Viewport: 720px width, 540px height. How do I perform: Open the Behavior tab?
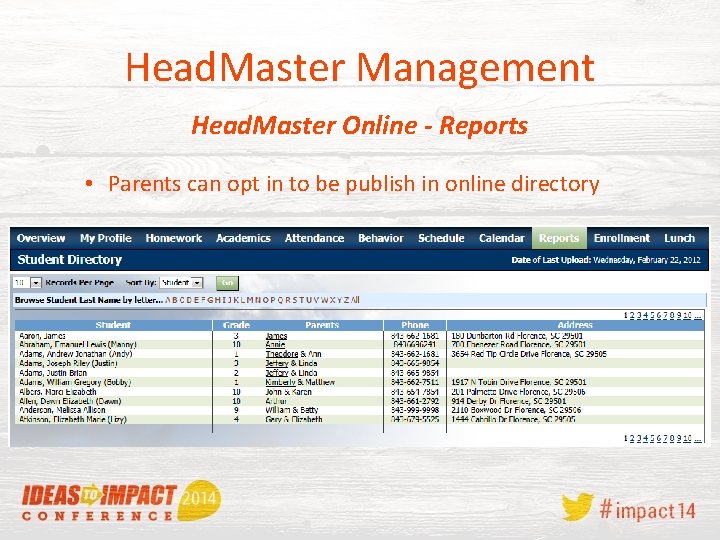(381, 238)
